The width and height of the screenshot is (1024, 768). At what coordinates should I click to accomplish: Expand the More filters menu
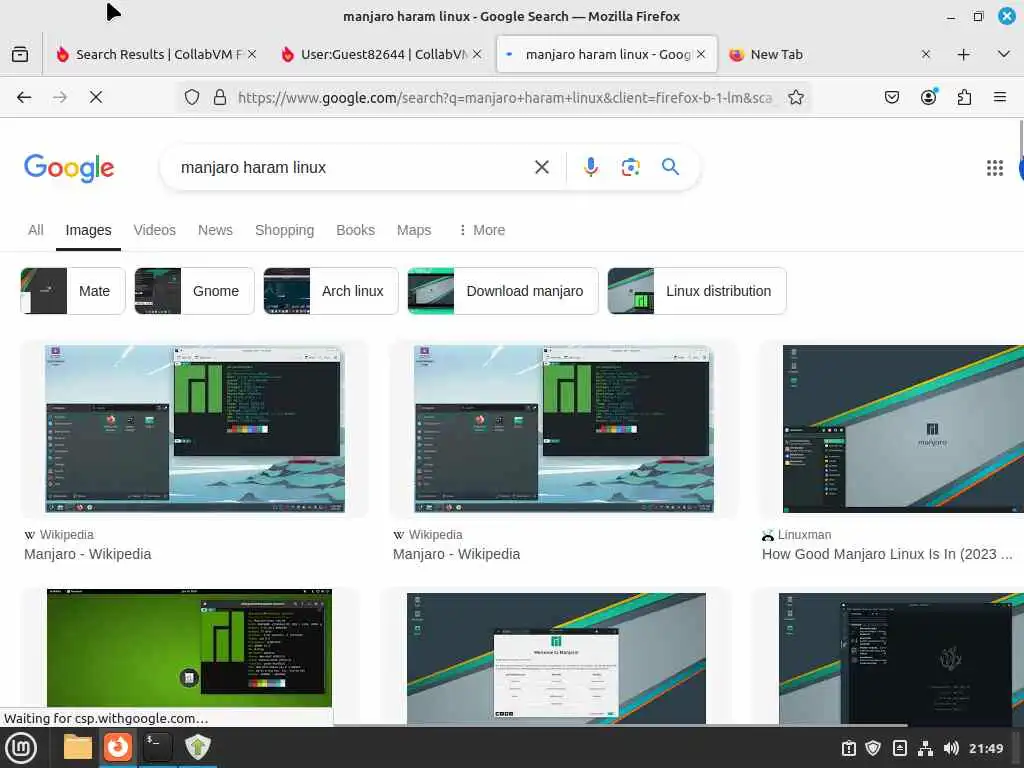coord(482,230)
